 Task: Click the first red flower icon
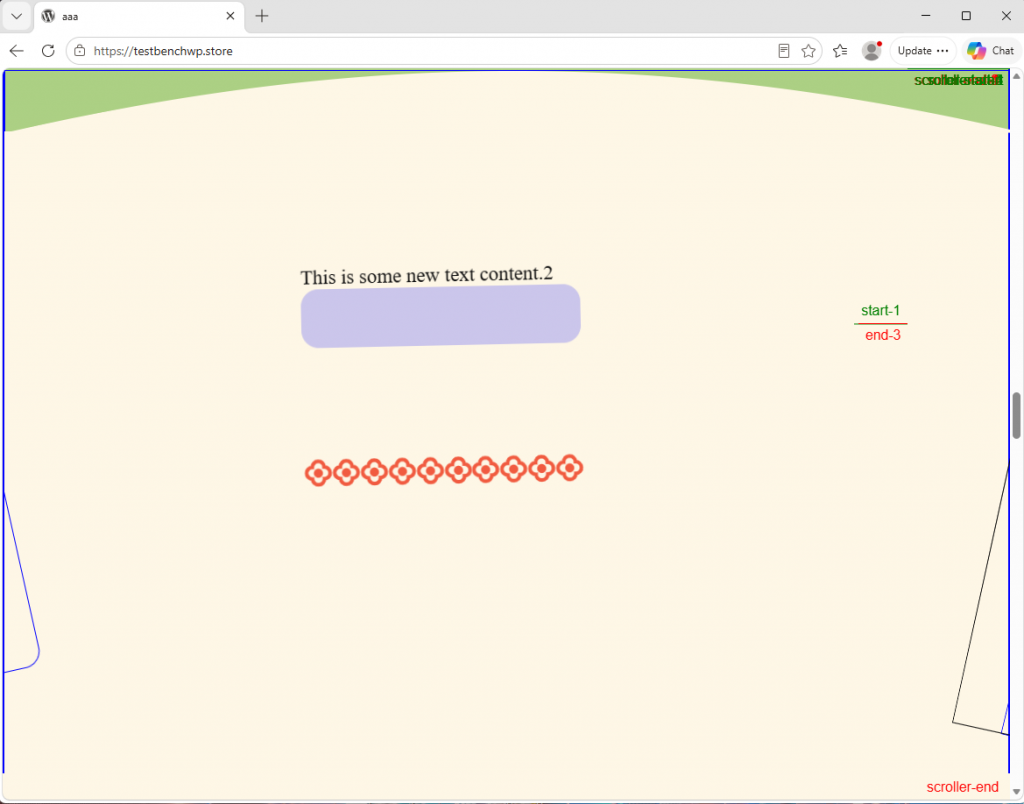click(318, 474)
